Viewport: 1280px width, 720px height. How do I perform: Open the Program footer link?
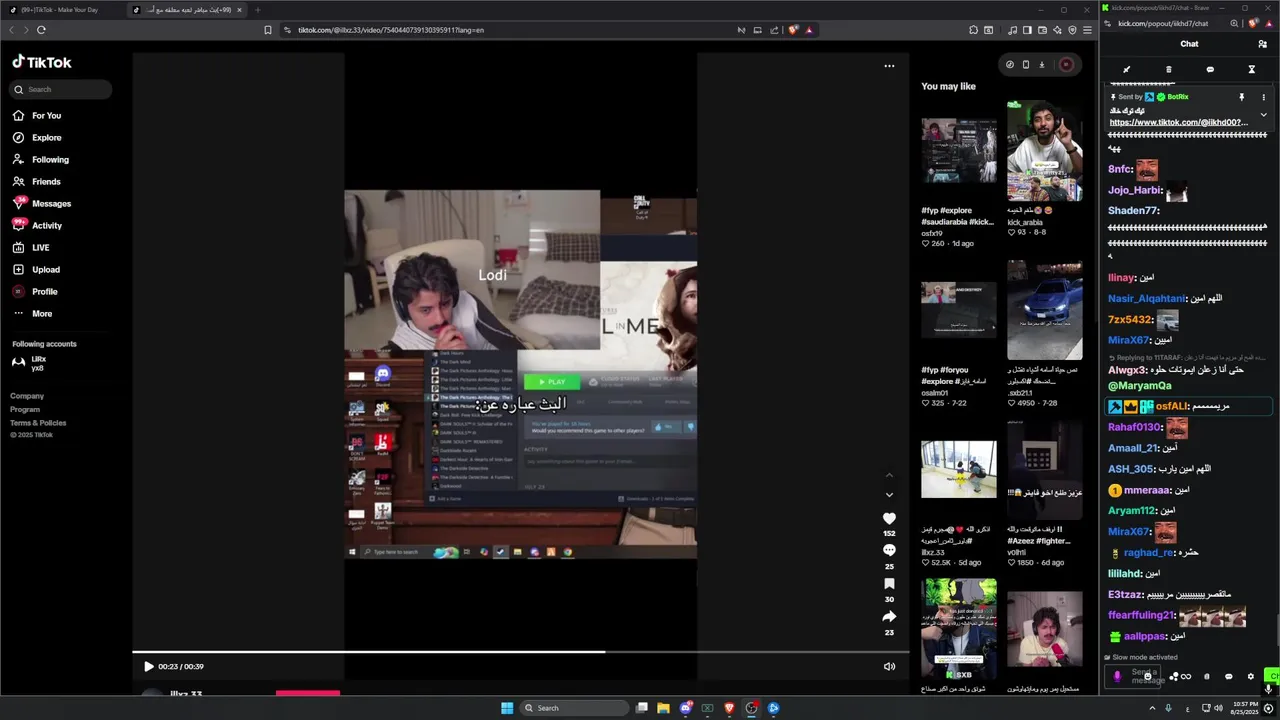click(x=25, y=409)
